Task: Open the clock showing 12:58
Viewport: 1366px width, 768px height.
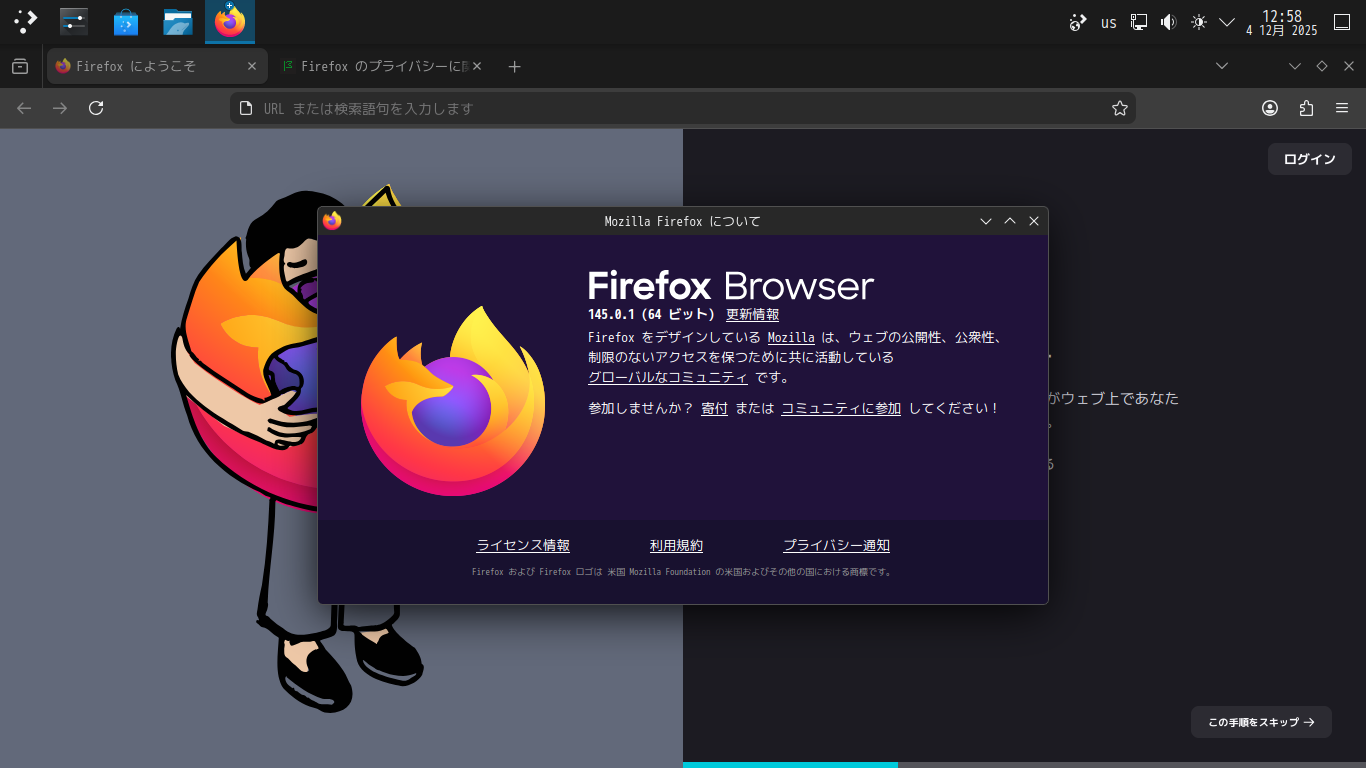Action: tap(1281, 22)
